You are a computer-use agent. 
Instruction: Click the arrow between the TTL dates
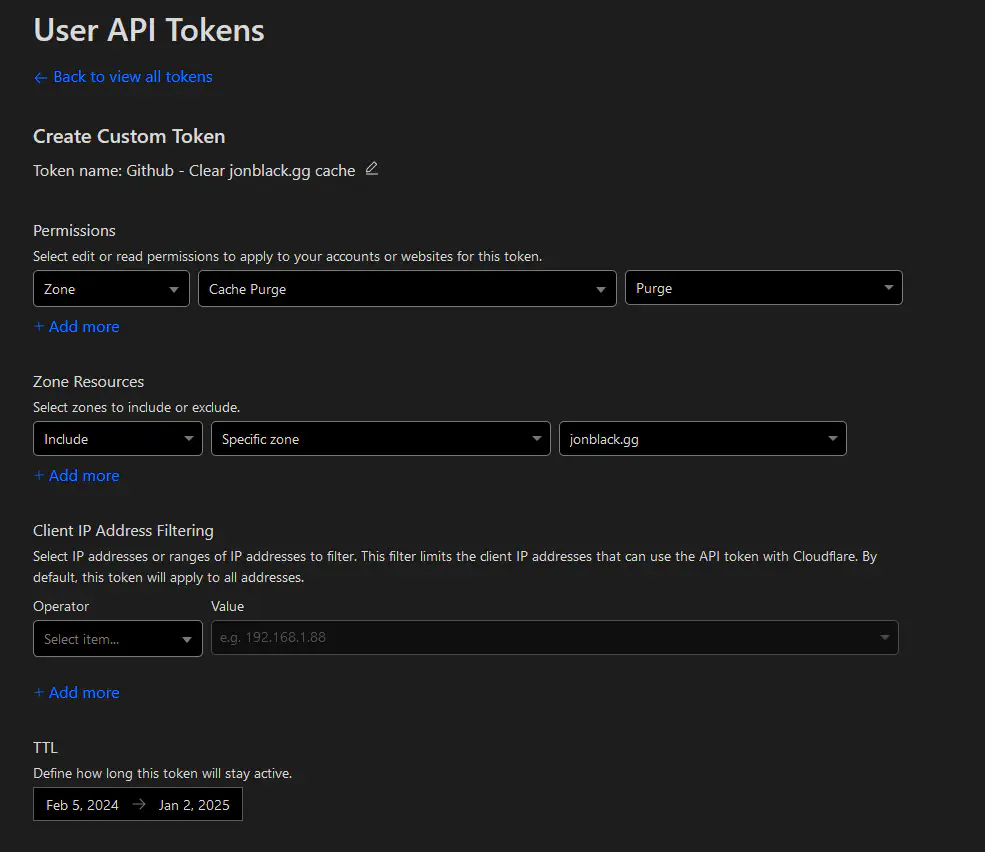coord(139,805)
